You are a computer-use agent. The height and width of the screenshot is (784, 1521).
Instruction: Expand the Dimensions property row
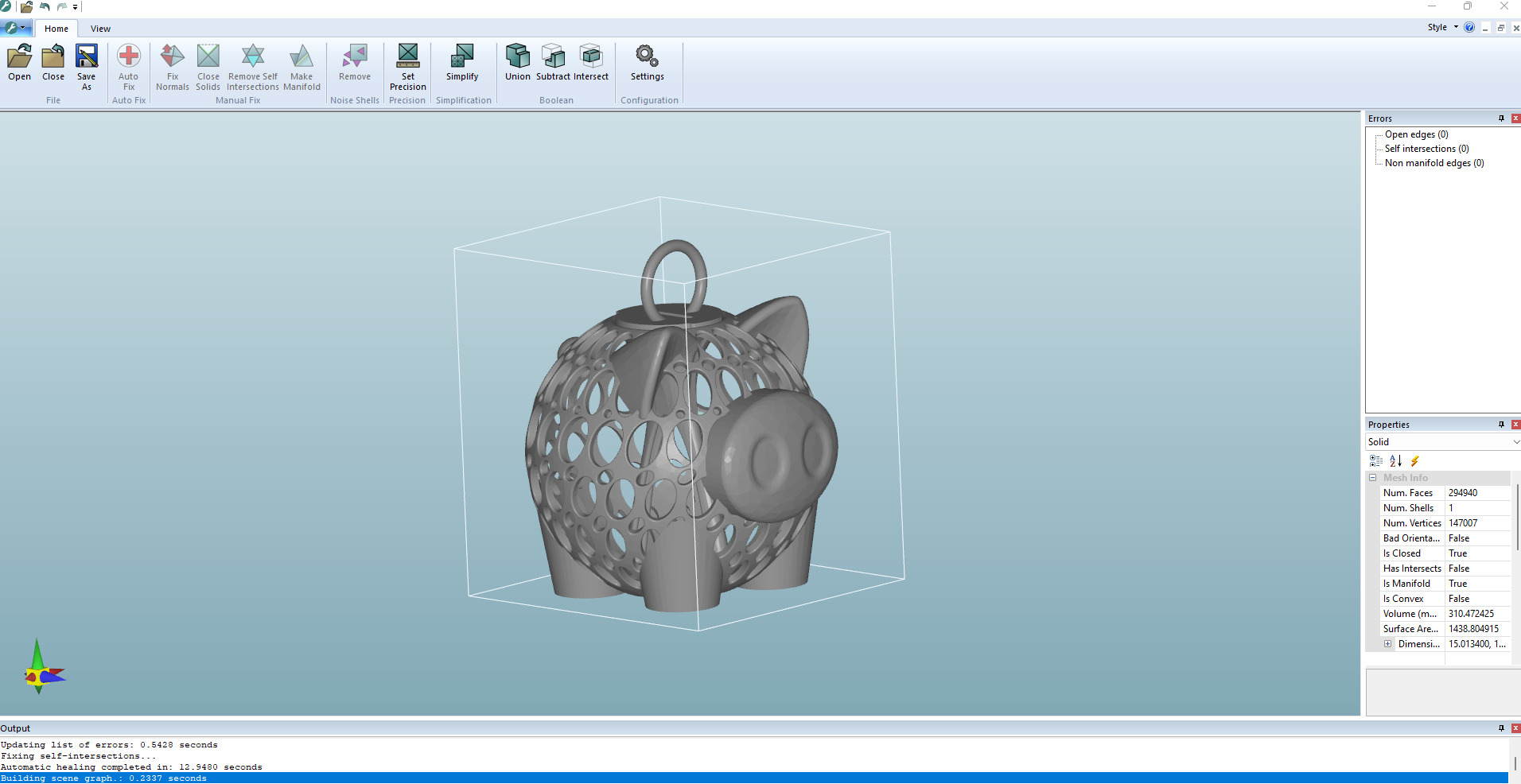coord(1387,644)
